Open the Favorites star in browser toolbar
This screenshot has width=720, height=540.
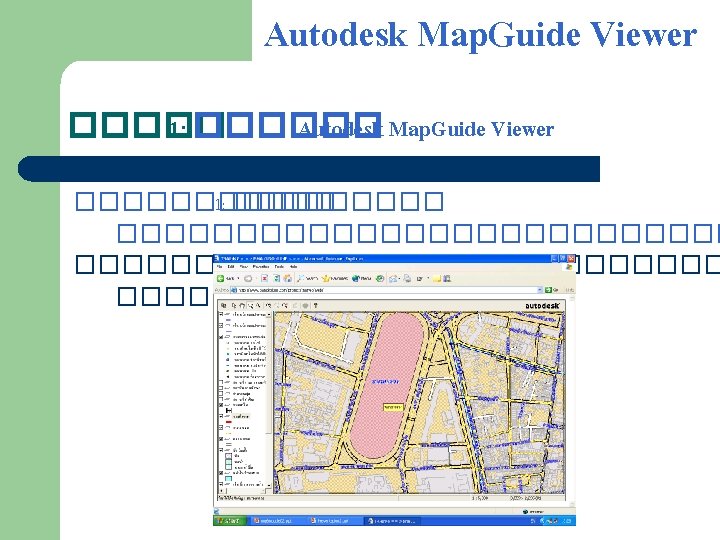click(x=334, y=278)
